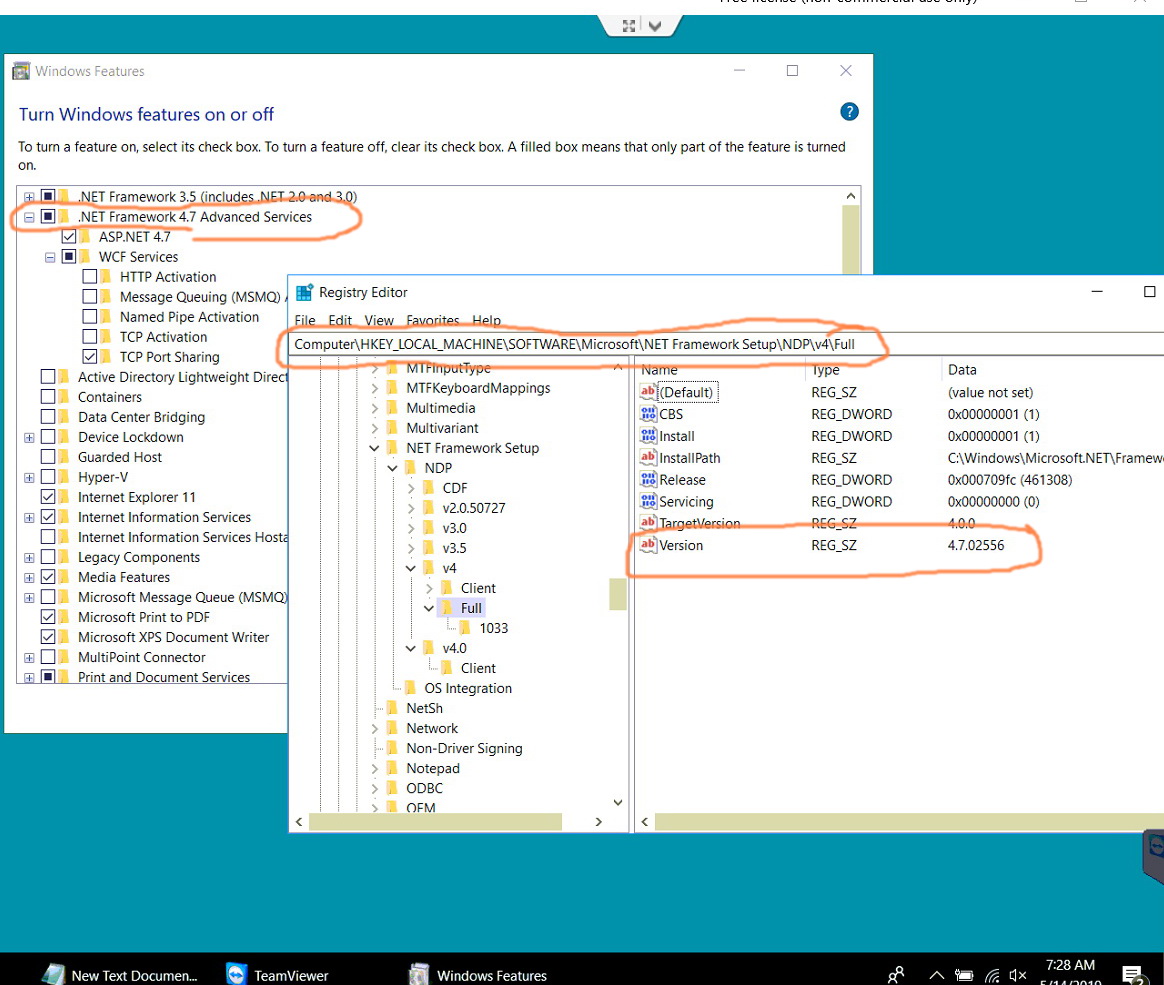Viewport: 1164px width, 985px height.
Task: Click the New Text Document taskbar icon
Action: click(53, 974)
